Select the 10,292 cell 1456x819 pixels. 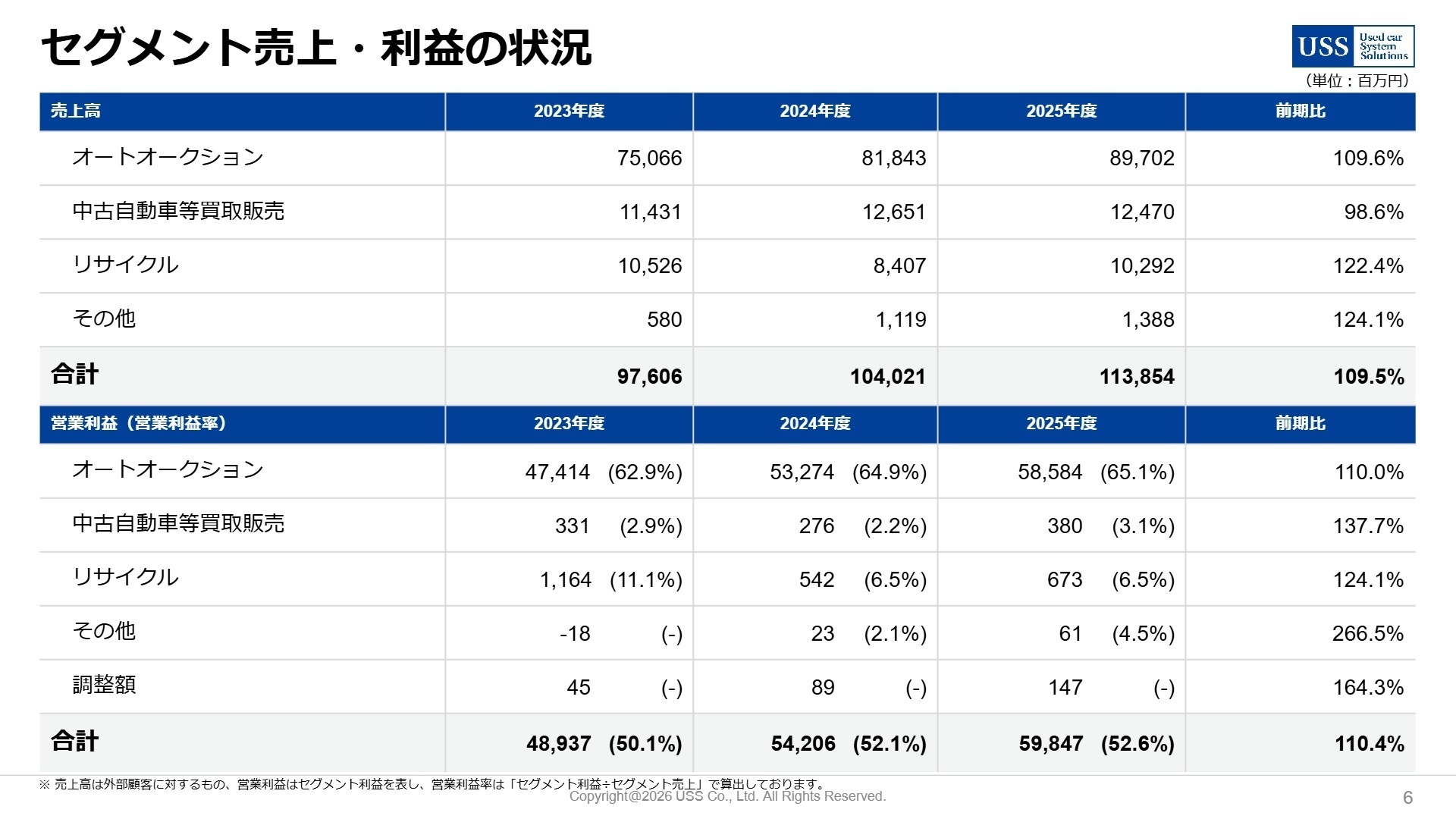[x=1142, y=265]
